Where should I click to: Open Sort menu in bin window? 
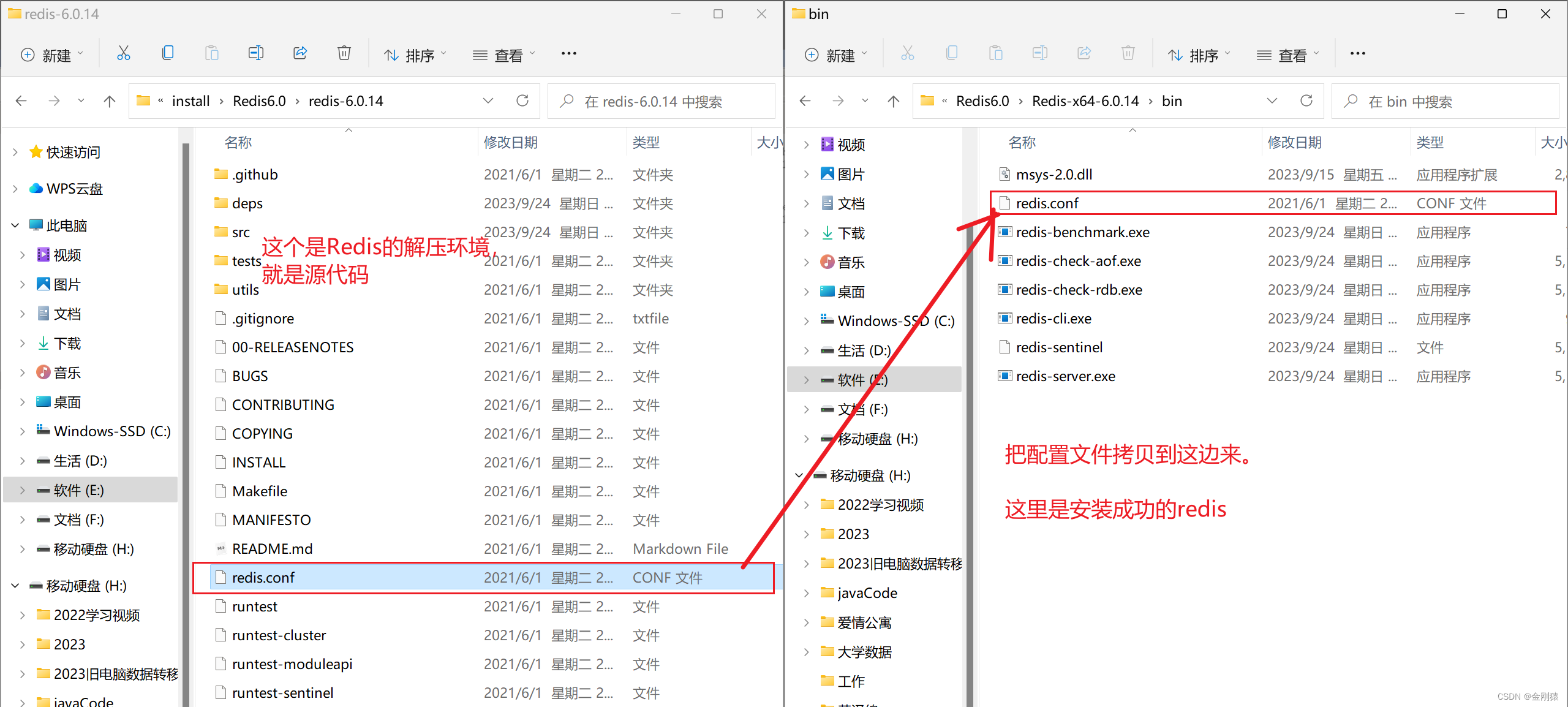(1199, 55)
